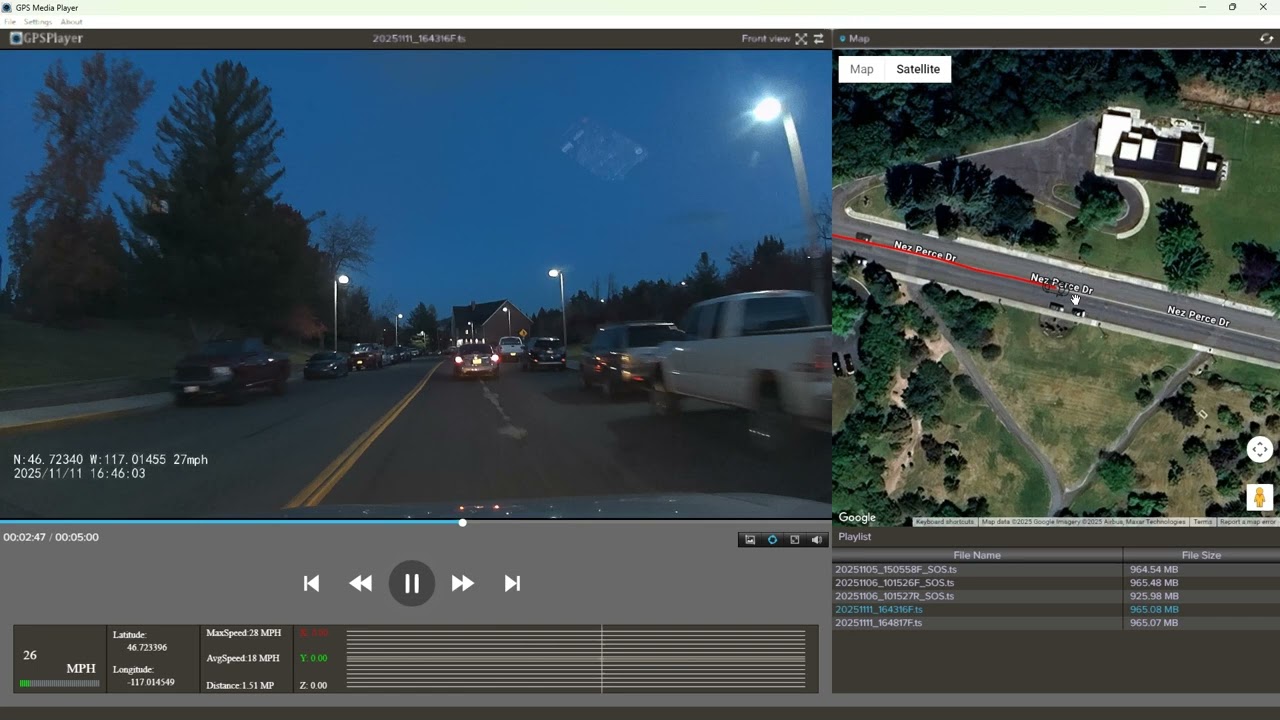Click the Longitude value -117.014549
Viewport: 1280px width, 720px height.
(x=151, y=682)
